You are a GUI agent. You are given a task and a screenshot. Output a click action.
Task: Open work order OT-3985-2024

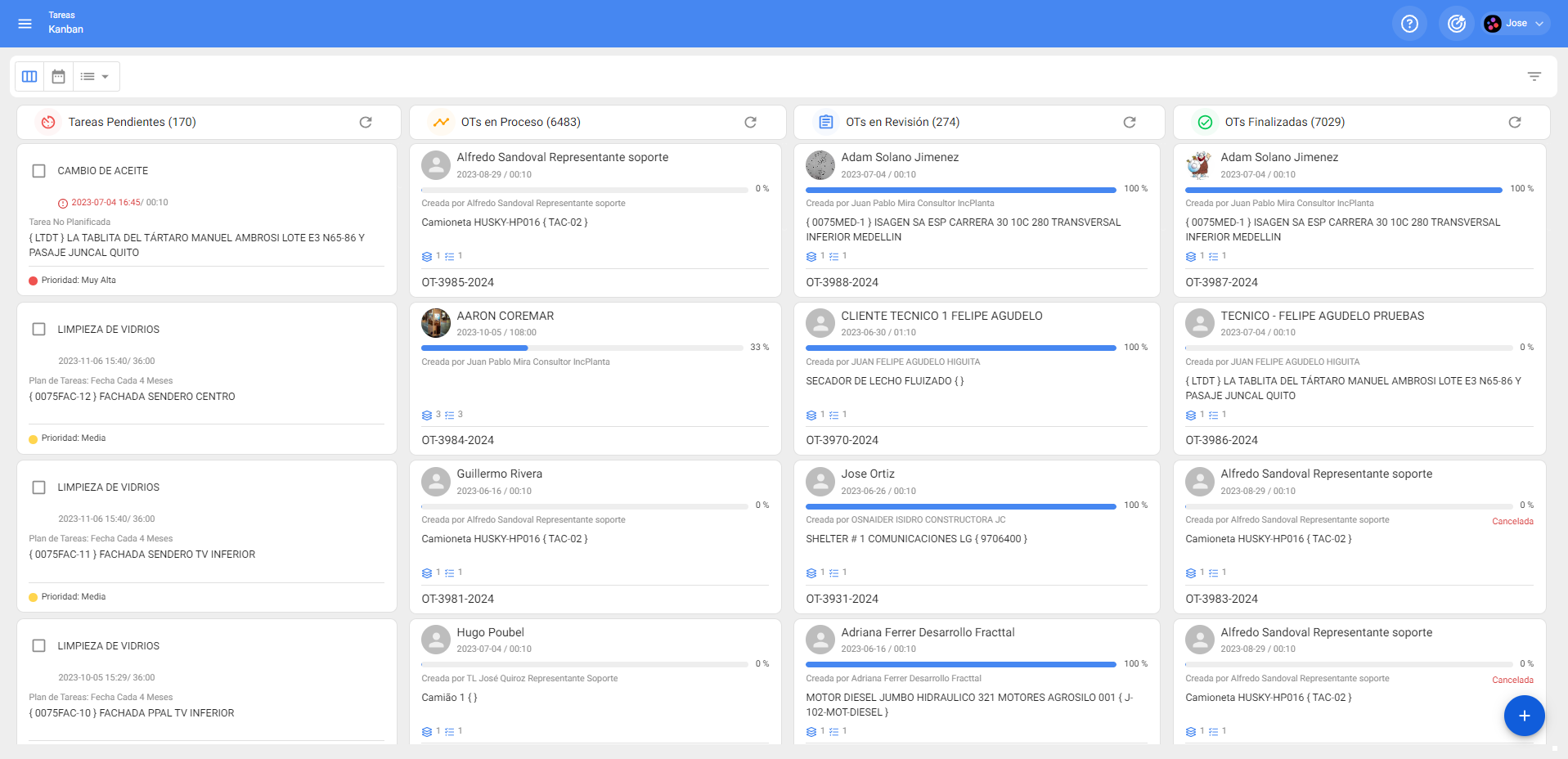tap(458, 282)
